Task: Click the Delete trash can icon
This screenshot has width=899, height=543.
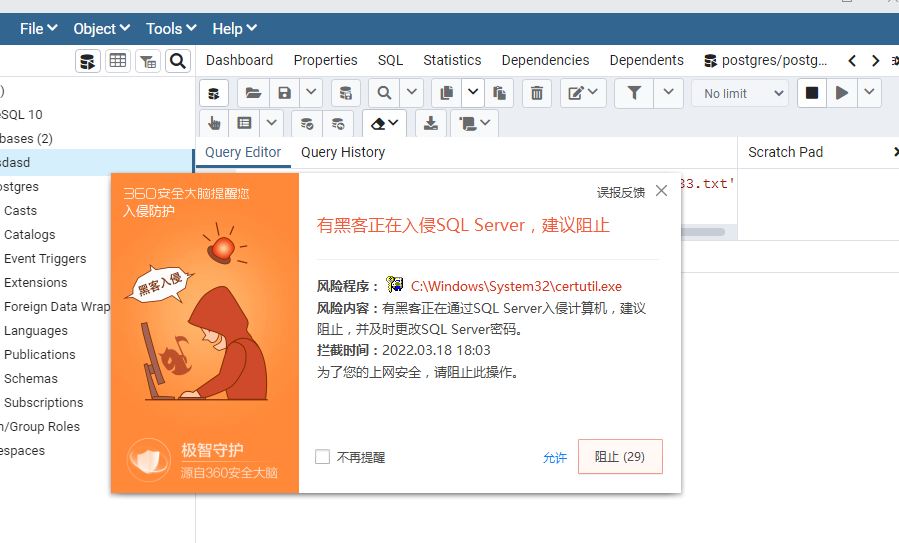Action: click(537, 93)
